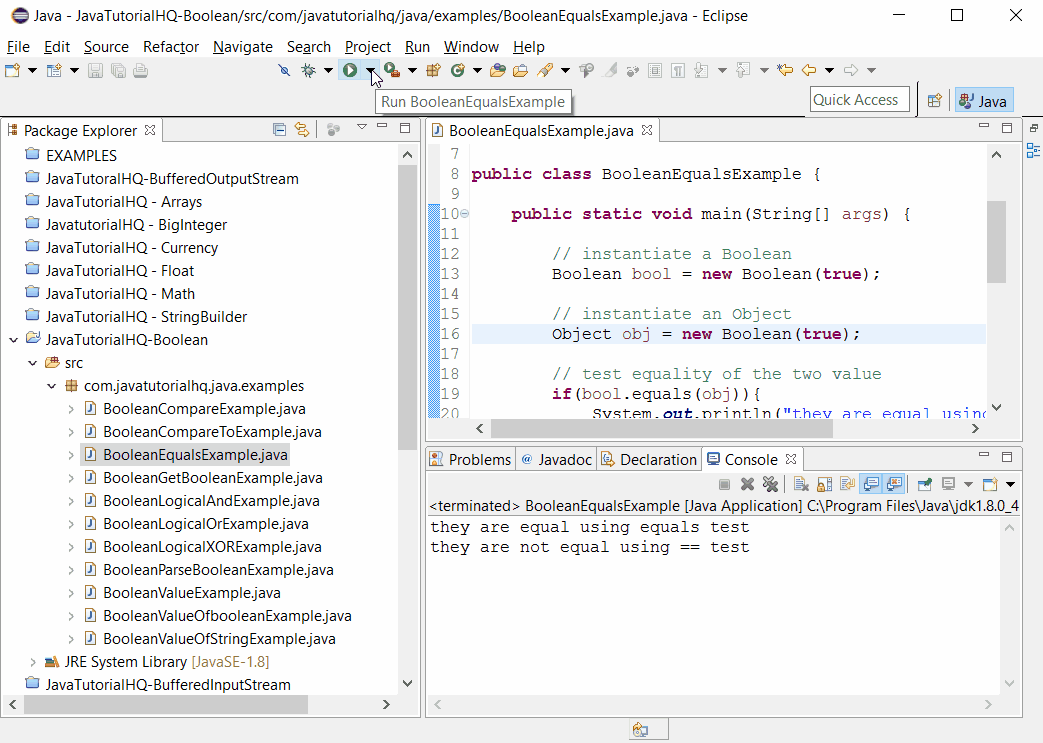Click Previous Annotation toolbar icon
This screenshot has width=1043, height=743.
tap(744, 70)
